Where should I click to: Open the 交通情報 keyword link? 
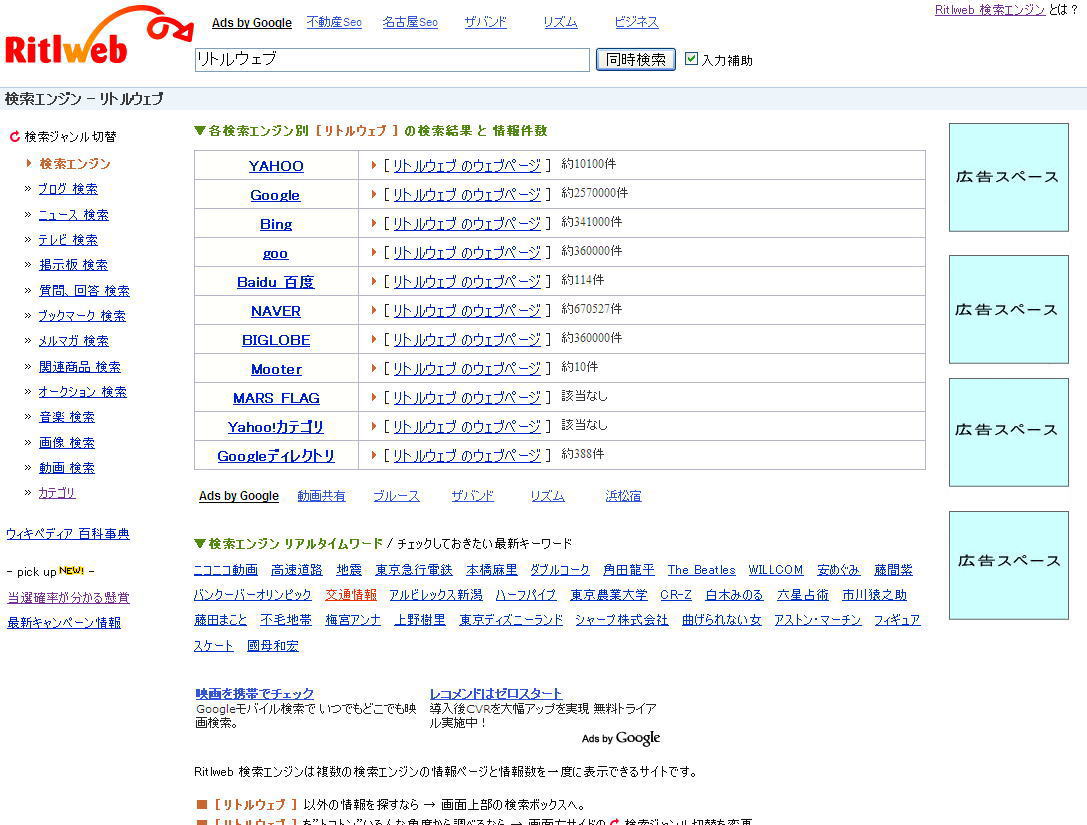click(x=351, y=595)
